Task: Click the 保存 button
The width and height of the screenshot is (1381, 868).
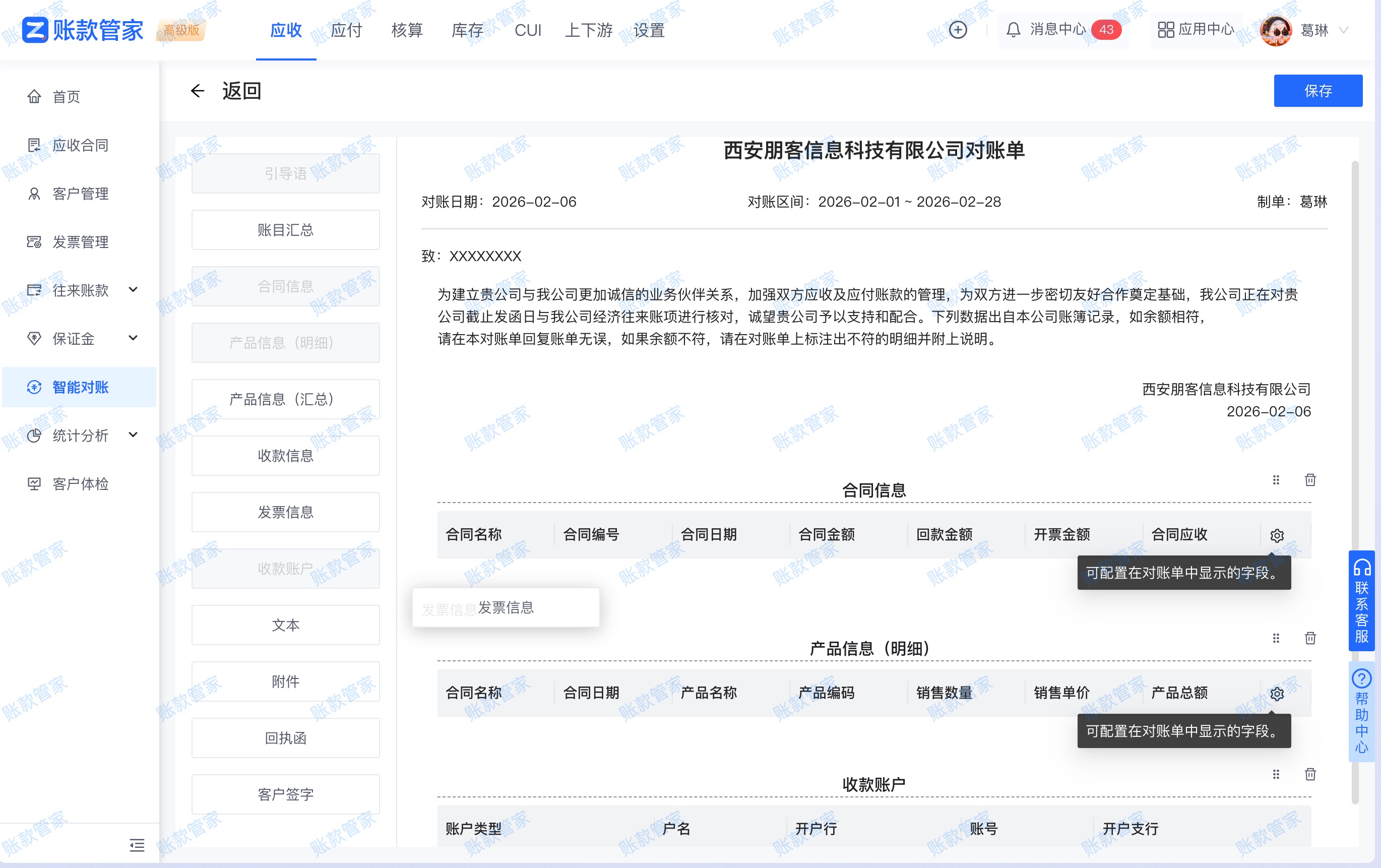Action: [1317, 90]
